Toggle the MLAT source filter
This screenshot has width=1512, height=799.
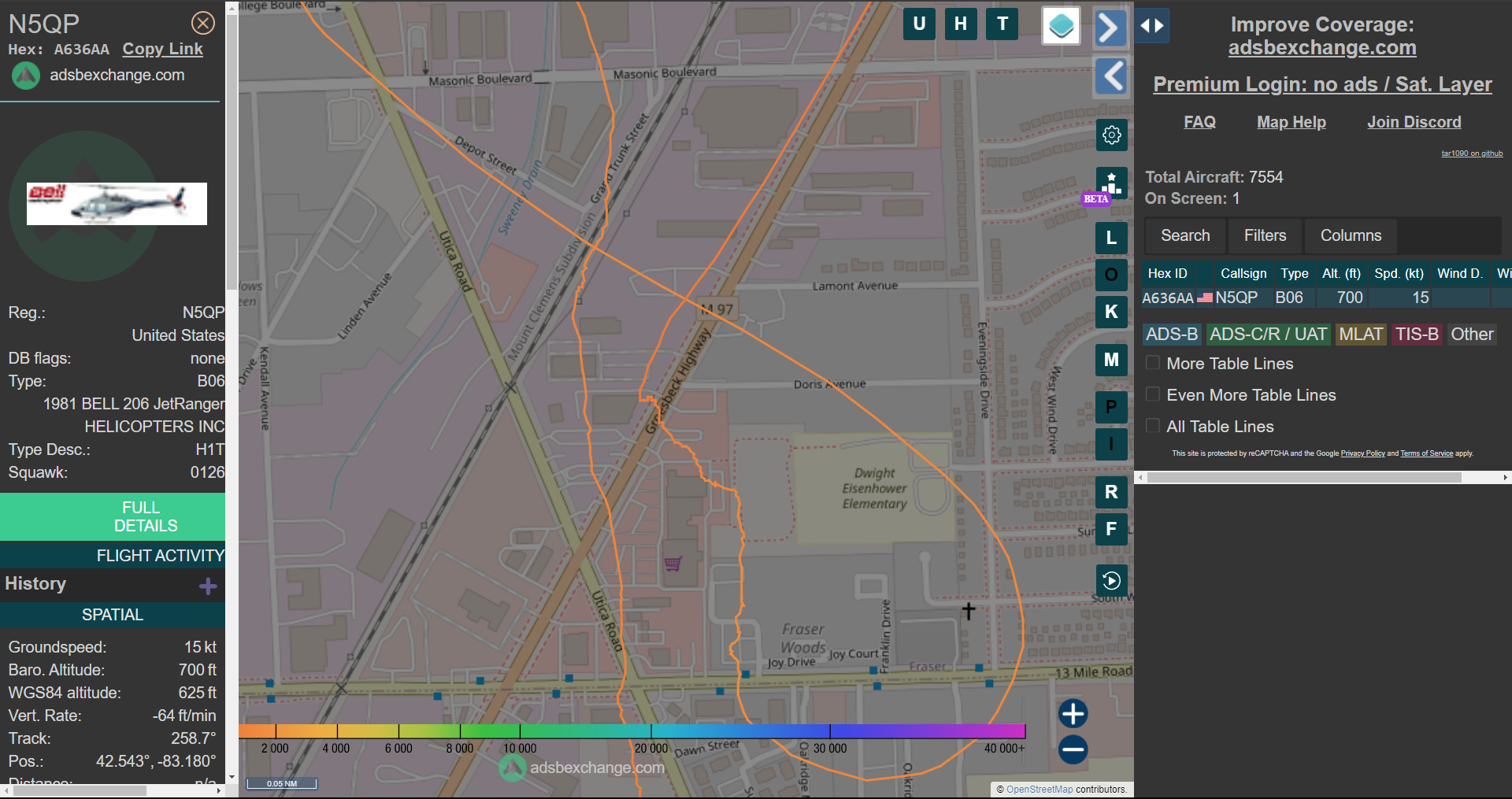click(x=1361, y=335)
